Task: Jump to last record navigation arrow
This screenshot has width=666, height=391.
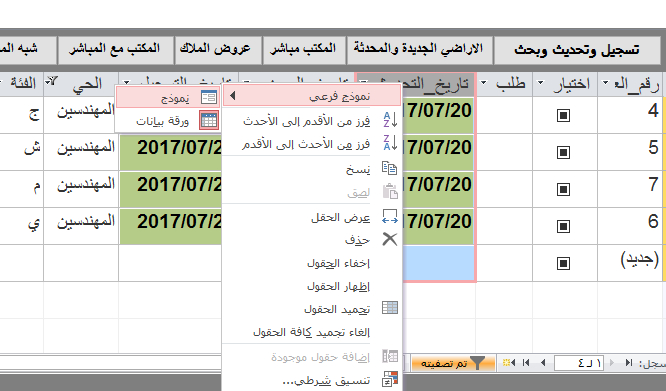Action: [x=526, y=363]
